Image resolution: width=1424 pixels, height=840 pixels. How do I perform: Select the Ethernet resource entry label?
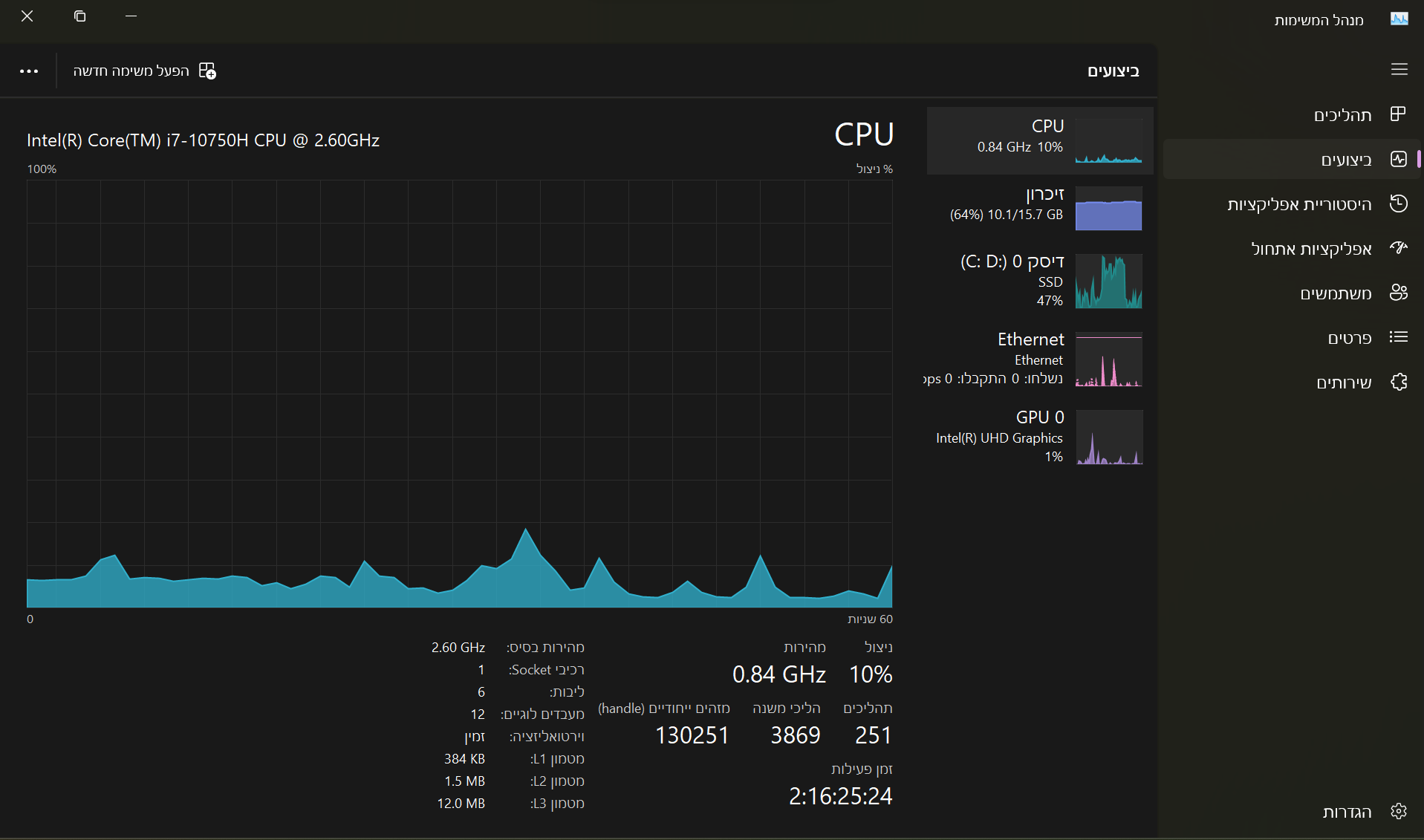[1031, 339]
